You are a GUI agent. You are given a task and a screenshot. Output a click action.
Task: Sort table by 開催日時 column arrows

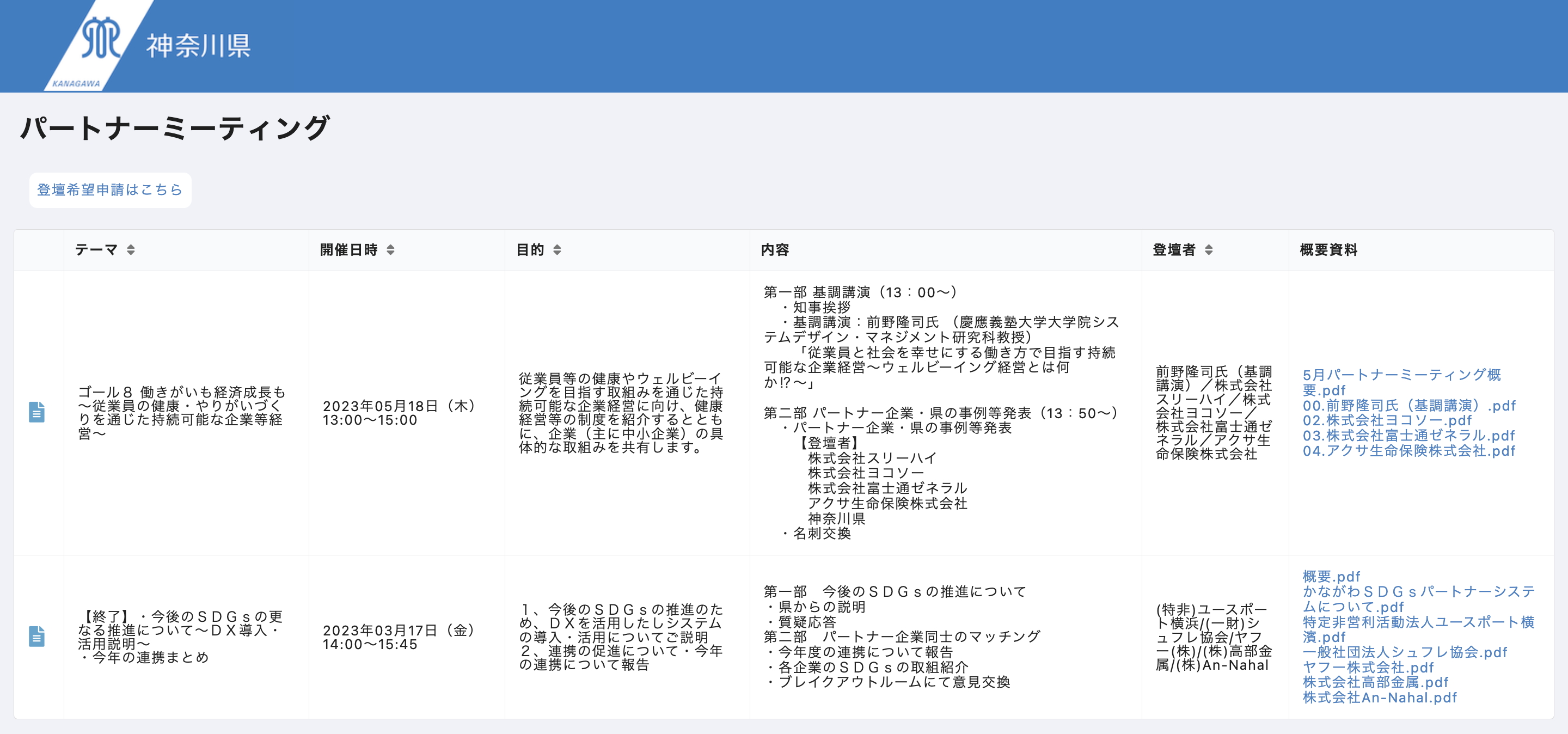[390, 249]
